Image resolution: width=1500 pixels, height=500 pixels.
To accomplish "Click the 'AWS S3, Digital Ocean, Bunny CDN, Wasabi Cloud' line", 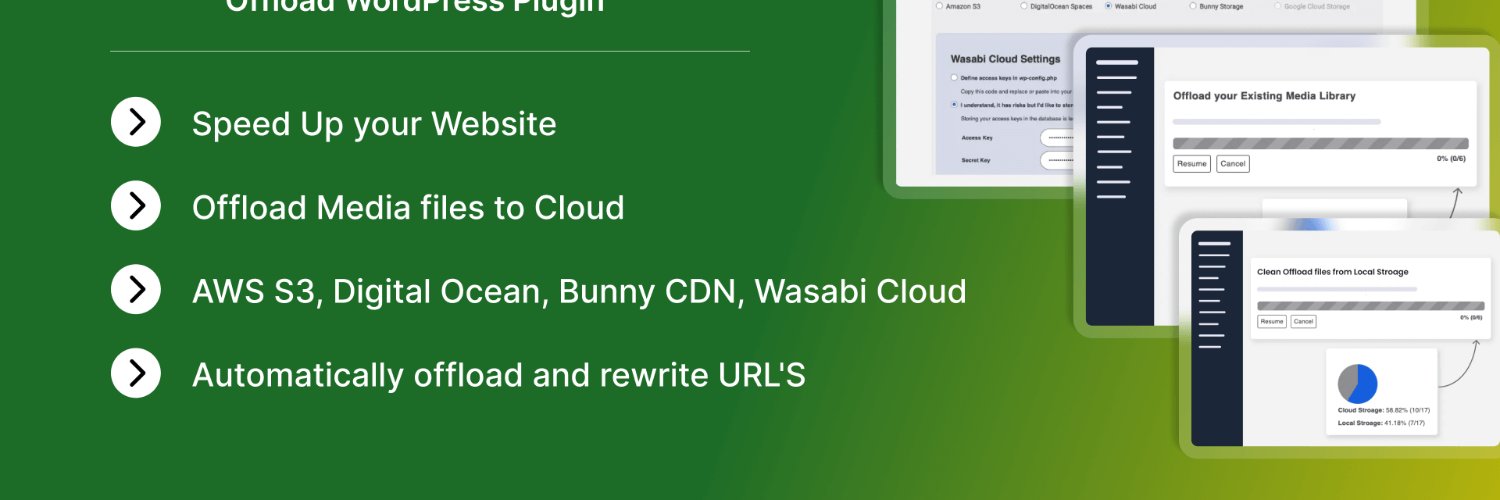I will (579, 292).
